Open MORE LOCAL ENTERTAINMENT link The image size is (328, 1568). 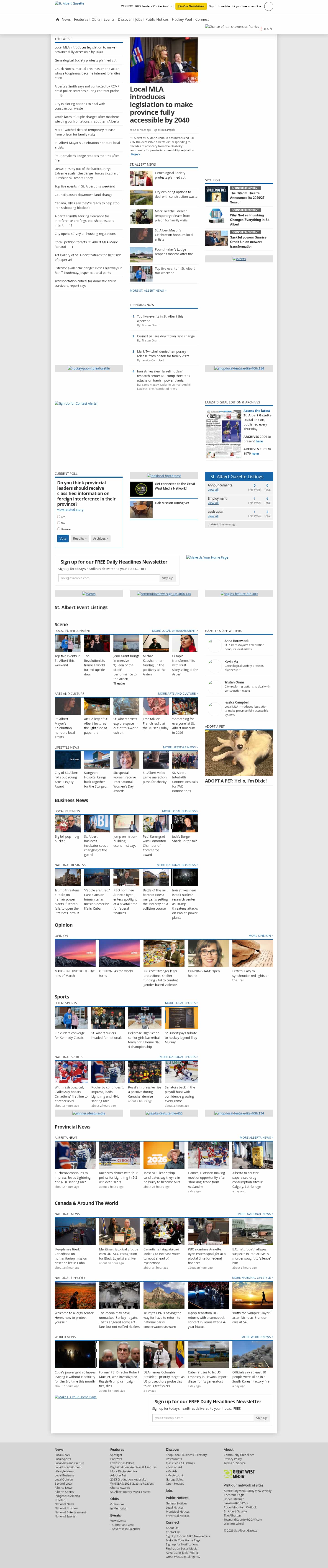[x=175, y=631]
